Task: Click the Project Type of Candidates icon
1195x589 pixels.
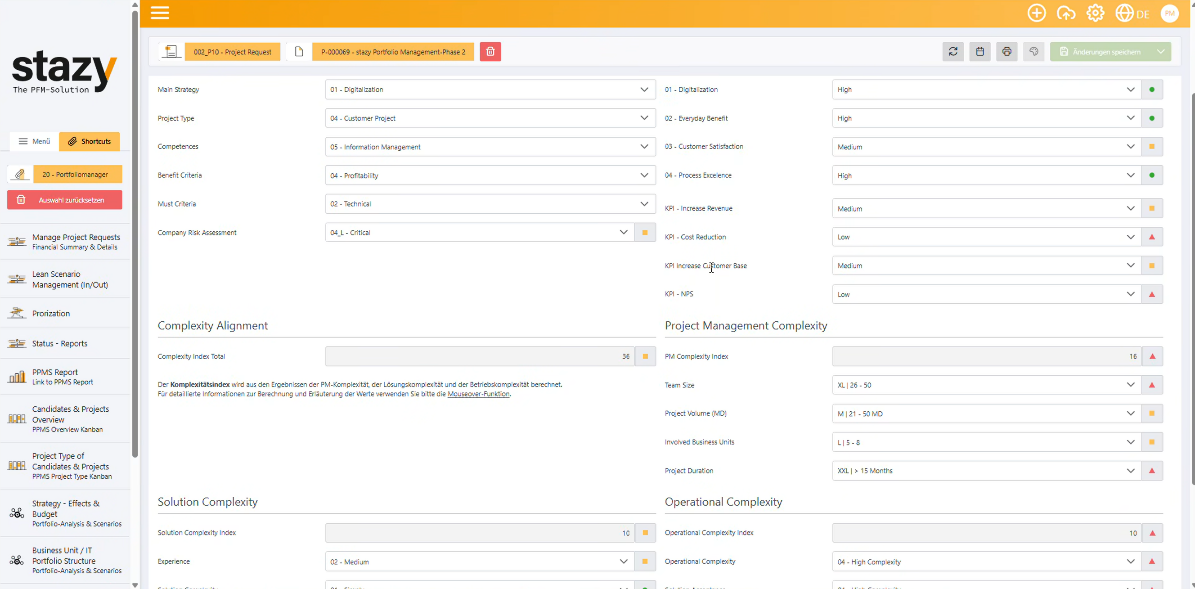Action: (x=17, y=466)
